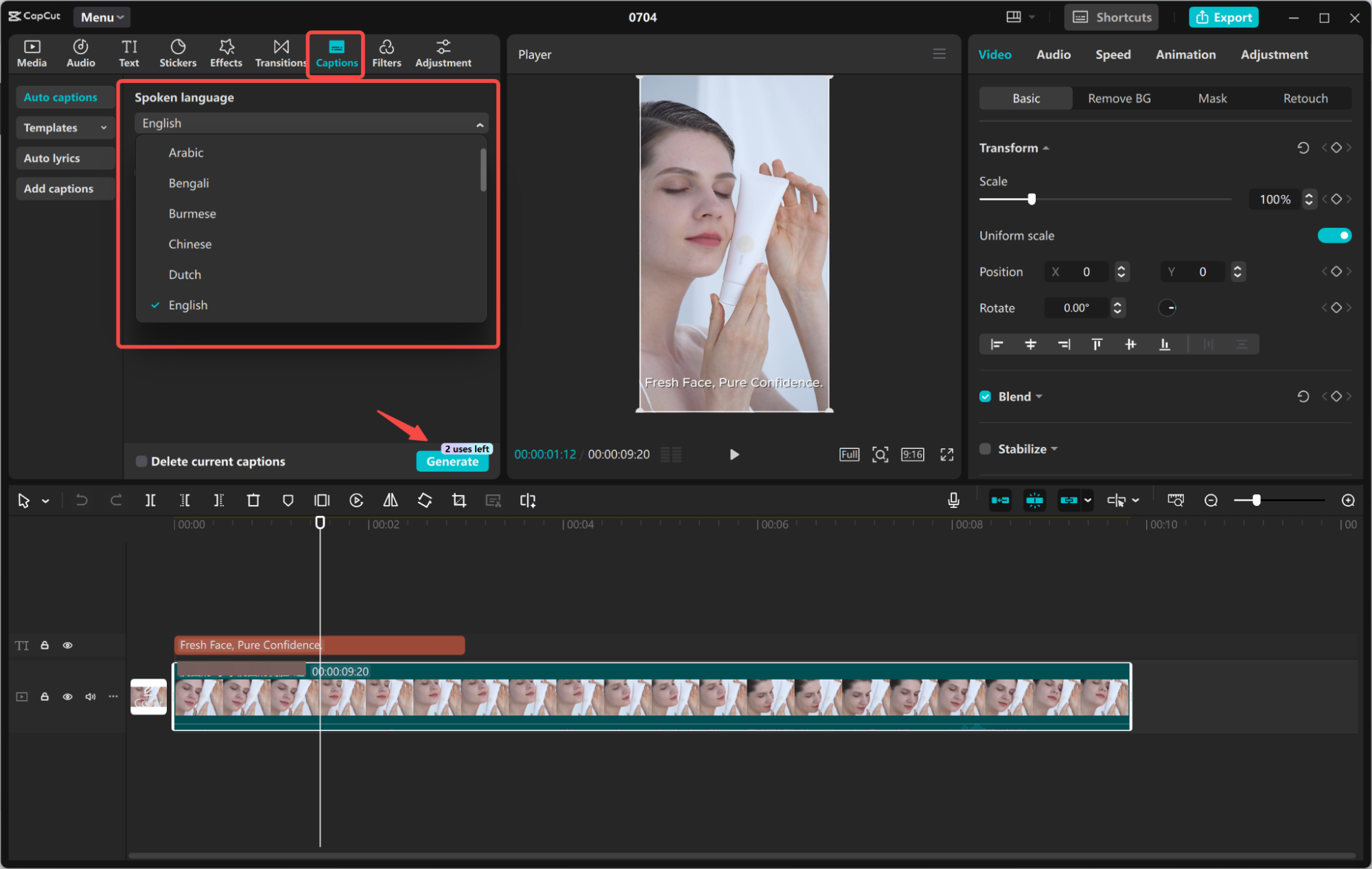
Task: Expand the Templates section
Action: (x=65, y=128)
